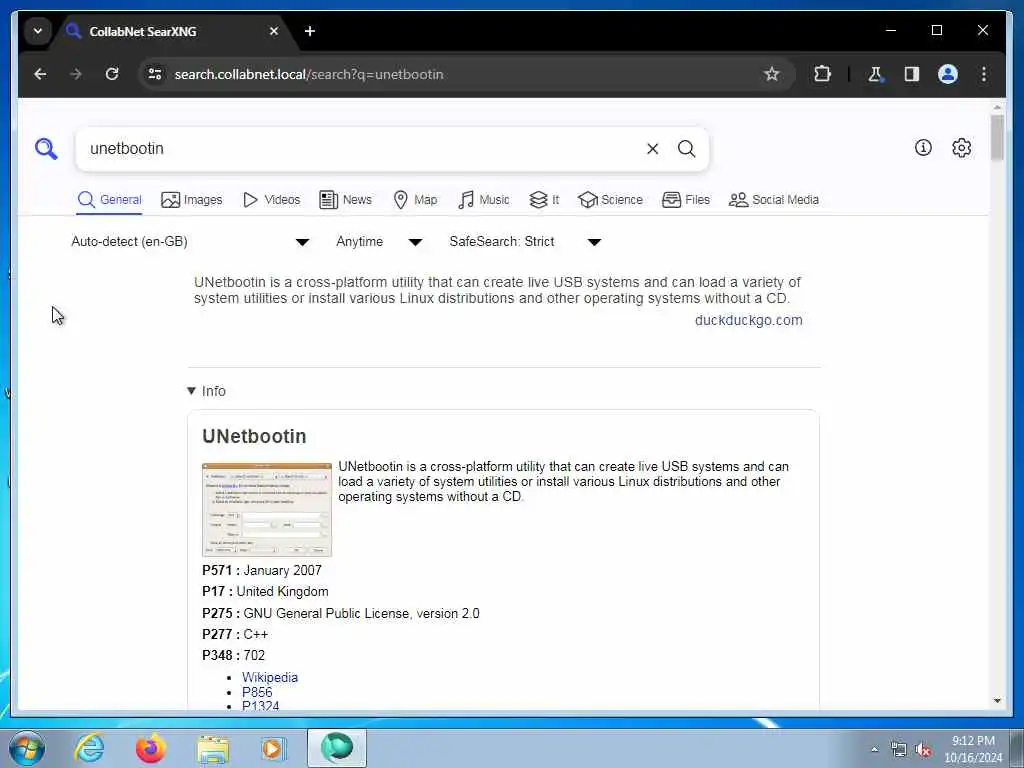This screenshot has width=1024, height=768.
Task: Switch to Map search tab
Action: click(x=415, y=200)
